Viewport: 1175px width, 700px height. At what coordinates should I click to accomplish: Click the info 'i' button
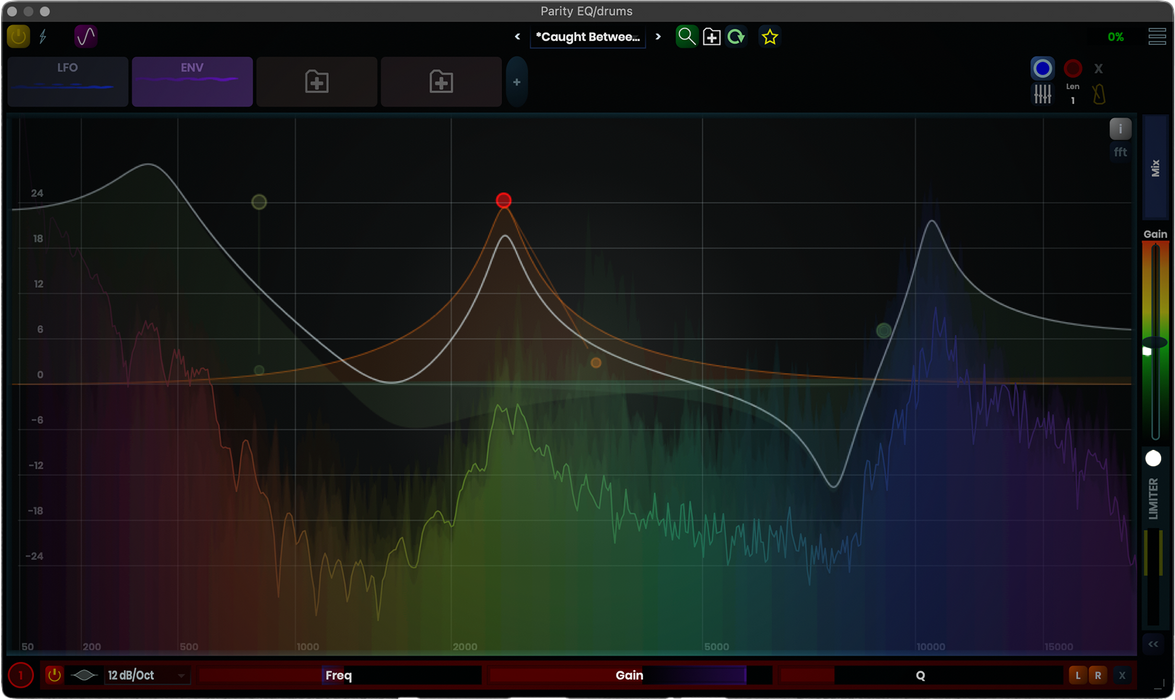1120,128
